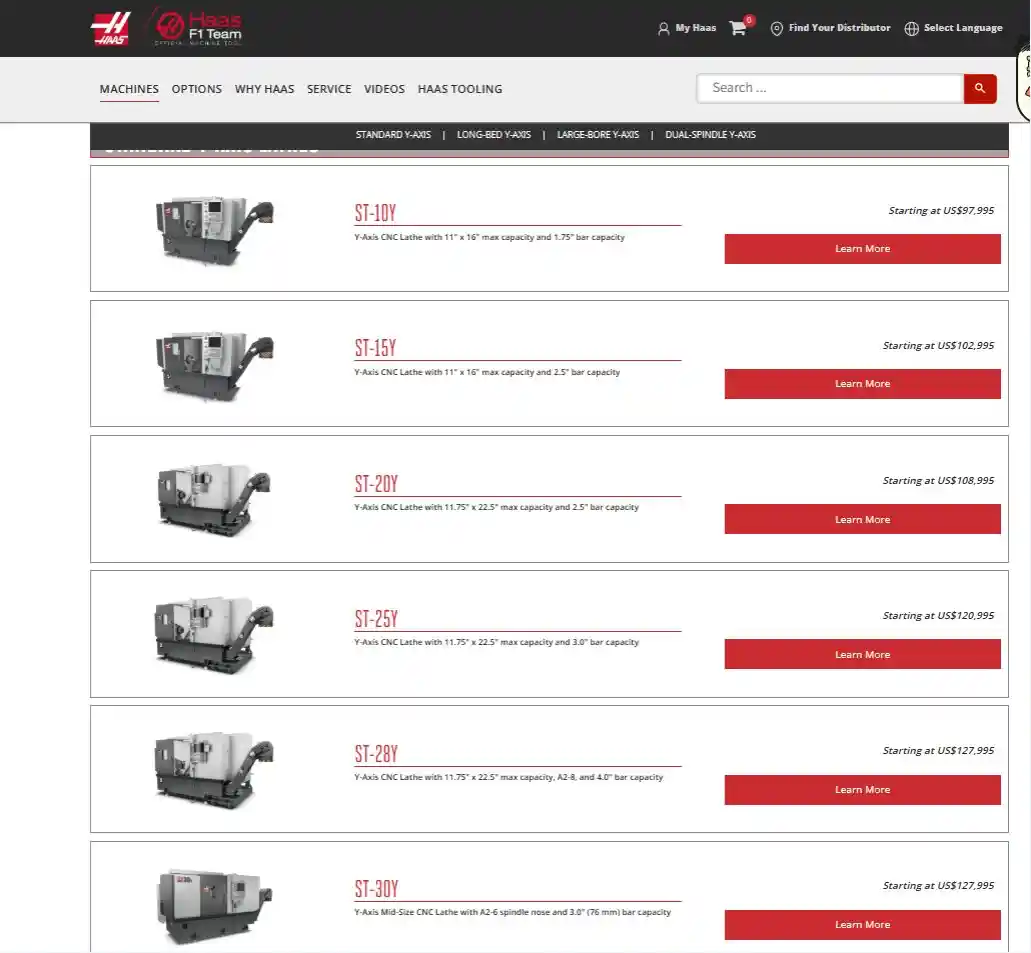
Task: Open the Machines menu
Action: coord(129,89)
